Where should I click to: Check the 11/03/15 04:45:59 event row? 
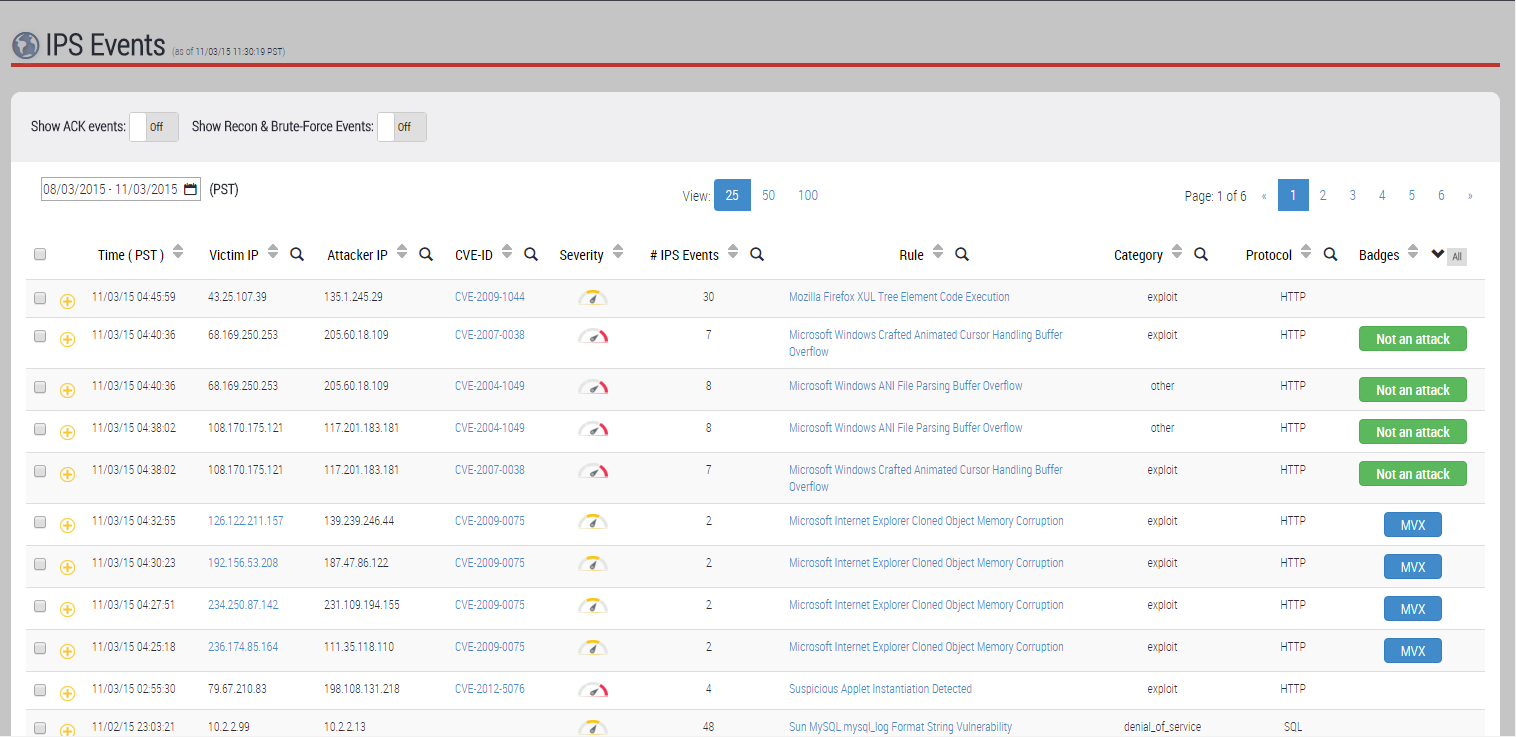point(40,298)
